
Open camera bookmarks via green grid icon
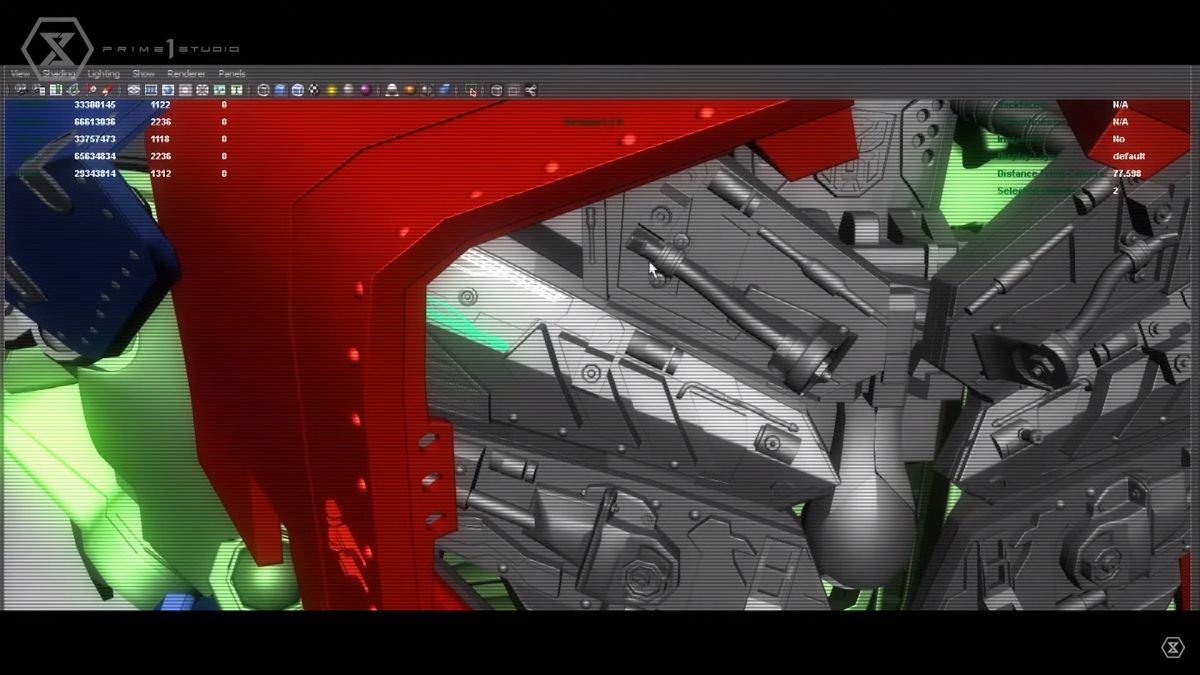coord(56,90)
